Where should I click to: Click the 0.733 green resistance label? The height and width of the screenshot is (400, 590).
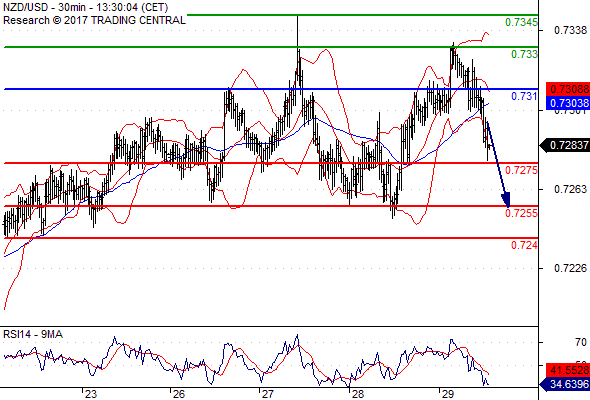click(524, 54)
